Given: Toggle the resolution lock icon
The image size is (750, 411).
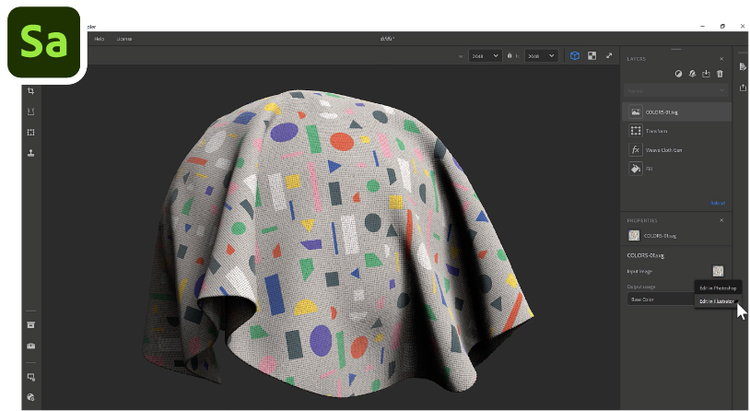Looking at the screenshot, I should point(511,56).
